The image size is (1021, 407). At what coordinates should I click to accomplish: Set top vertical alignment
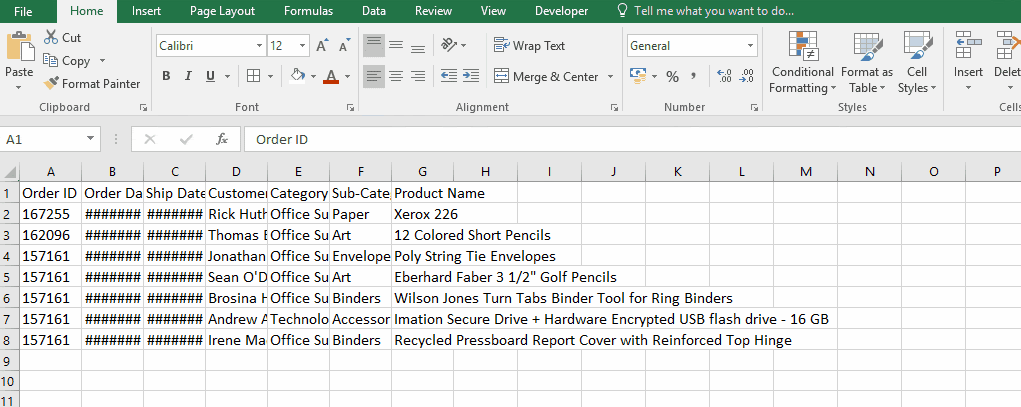pyautogui.click(x=374, y=46)
